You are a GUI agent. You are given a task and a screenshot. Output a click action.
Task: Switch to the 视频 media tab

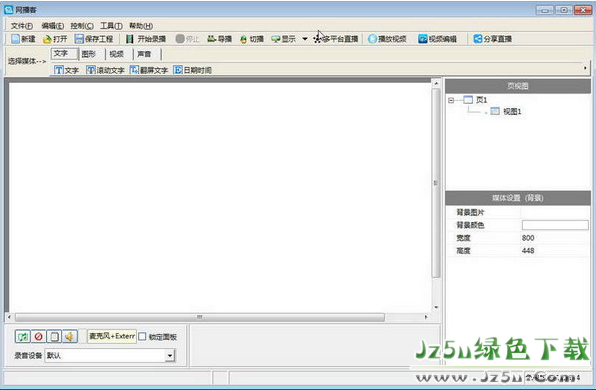click(x=116, y=54)
